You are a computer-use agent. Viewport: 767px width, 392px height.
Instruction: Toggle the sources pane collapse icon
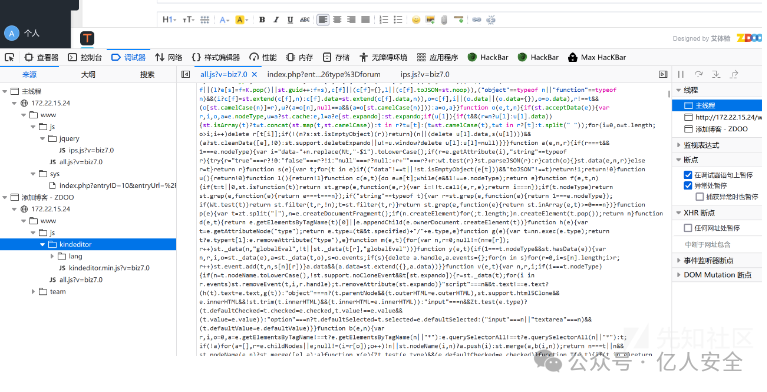pyautogui.click(x=185, y=74)
